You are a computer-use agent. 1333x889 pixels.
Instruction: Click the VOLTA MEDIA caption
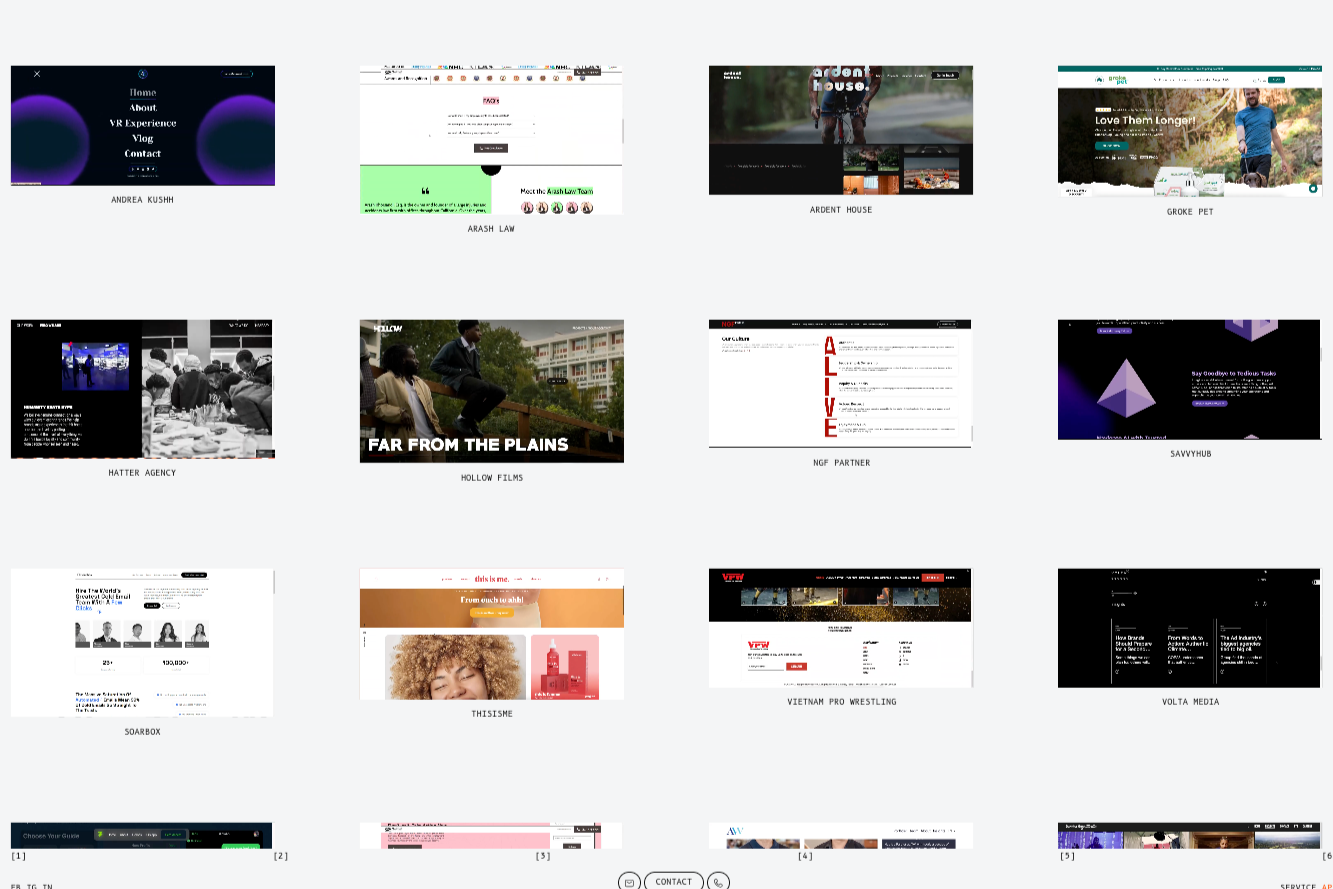pyautogui.click(x=1190, y=702)
